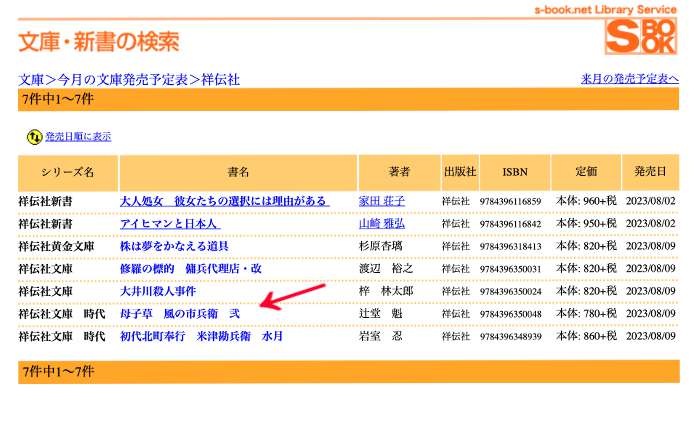Click the sort icon beside 発売日順に表示
Viewport: 695px width, 429px height.
(x=34, y=136)
